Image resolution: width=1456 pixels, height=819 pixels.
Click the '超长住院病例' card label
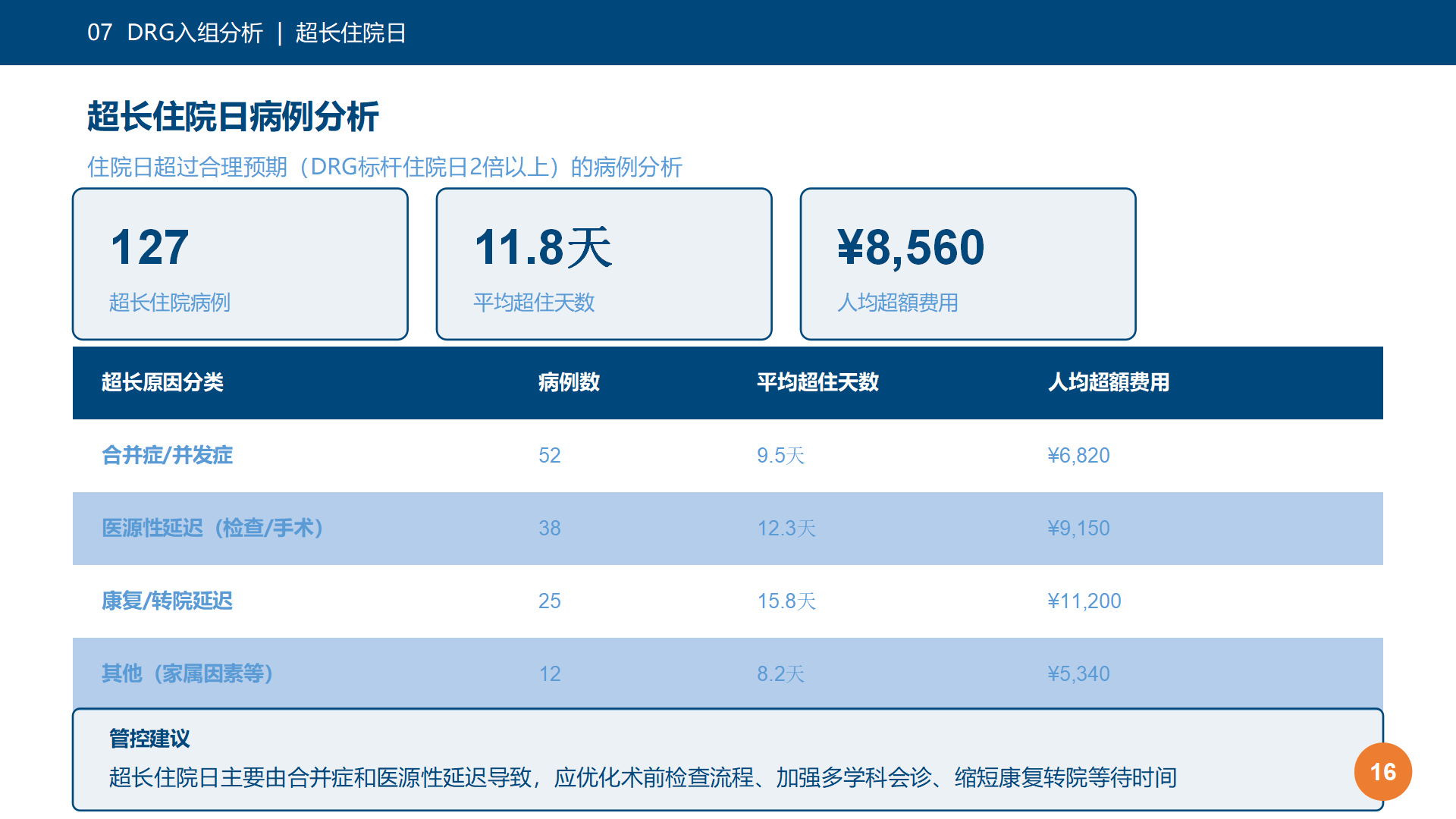click(x=170, y=303)
